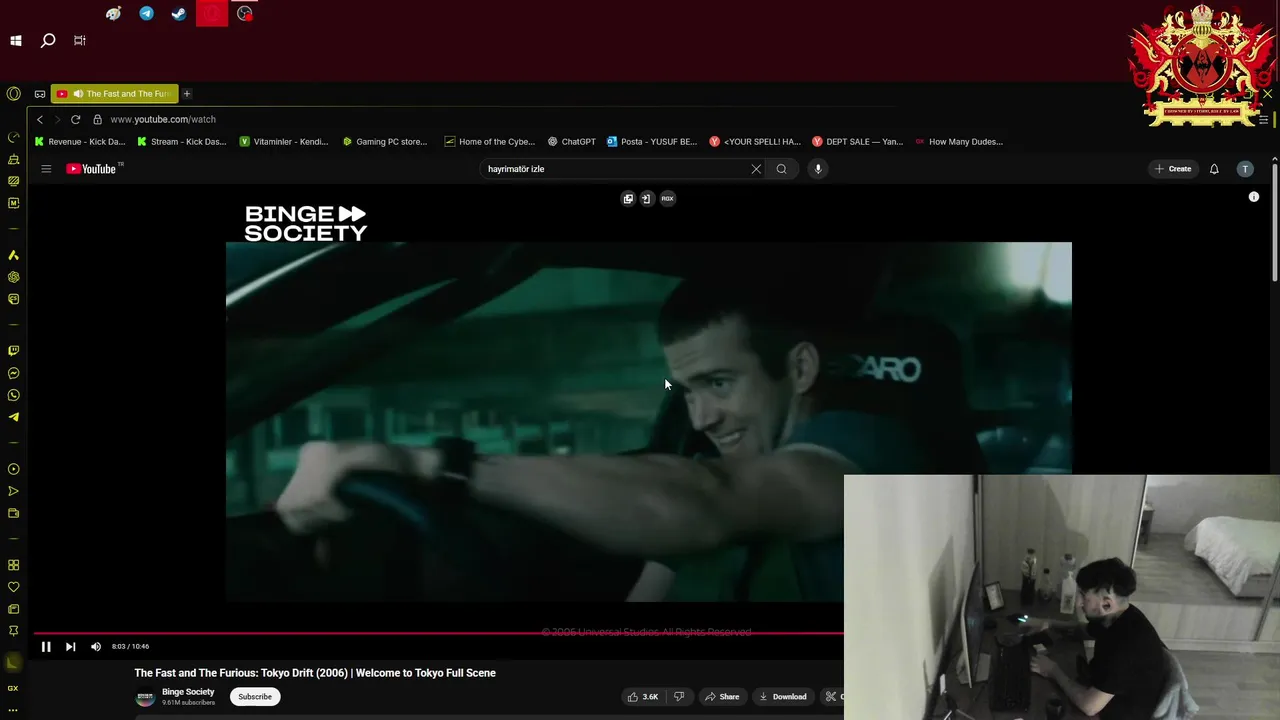Open OBS Studio from the taskbar

point(244,14)
